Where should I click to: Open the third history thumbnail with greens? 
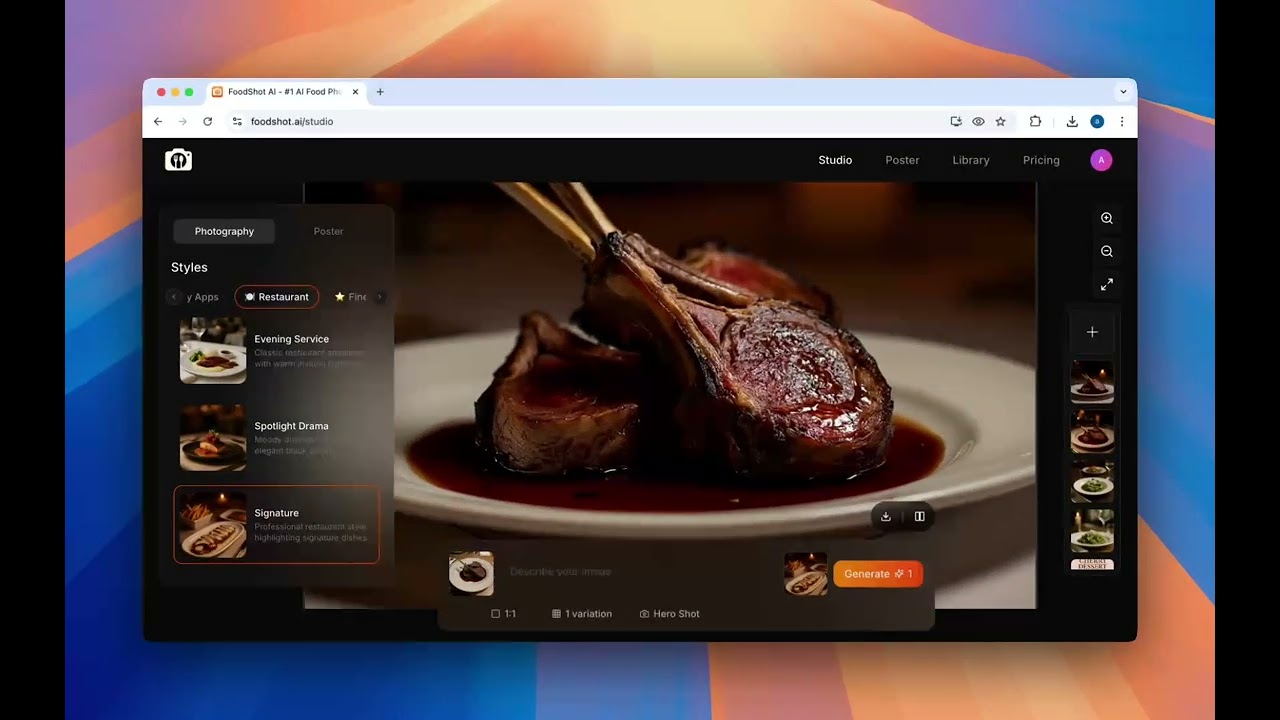tap(1092, 481)
